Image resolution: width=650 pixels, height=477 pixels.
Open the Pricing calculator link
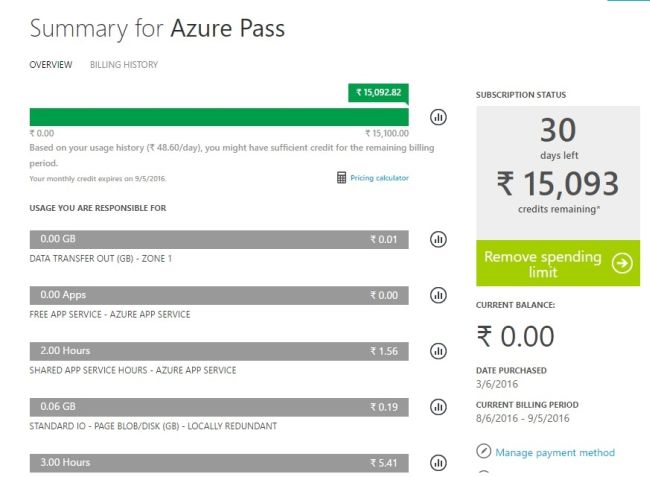(x=379, y=178)
